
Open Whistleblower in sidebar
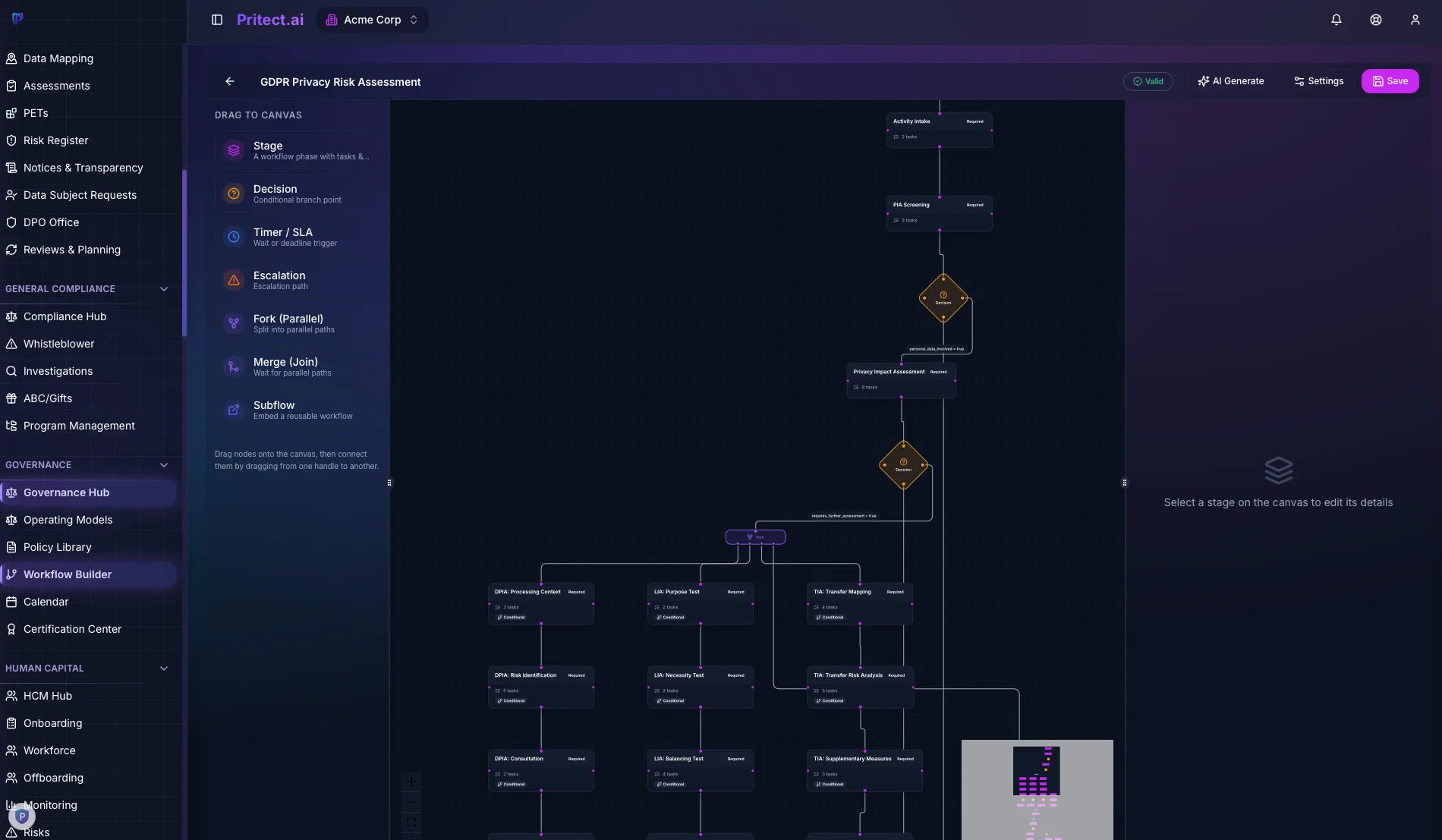90,344
